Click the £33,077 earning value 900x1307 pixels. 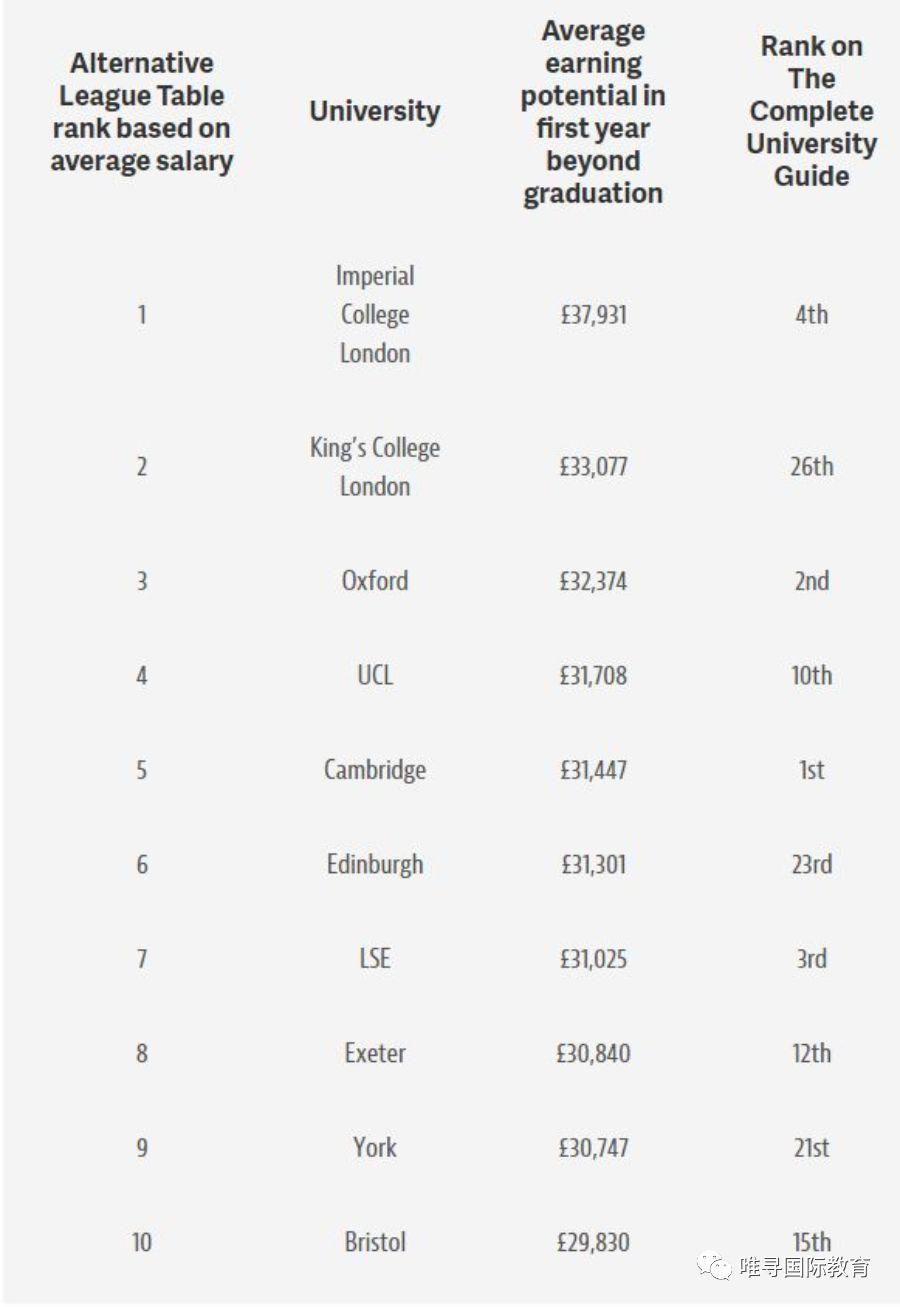593,466
